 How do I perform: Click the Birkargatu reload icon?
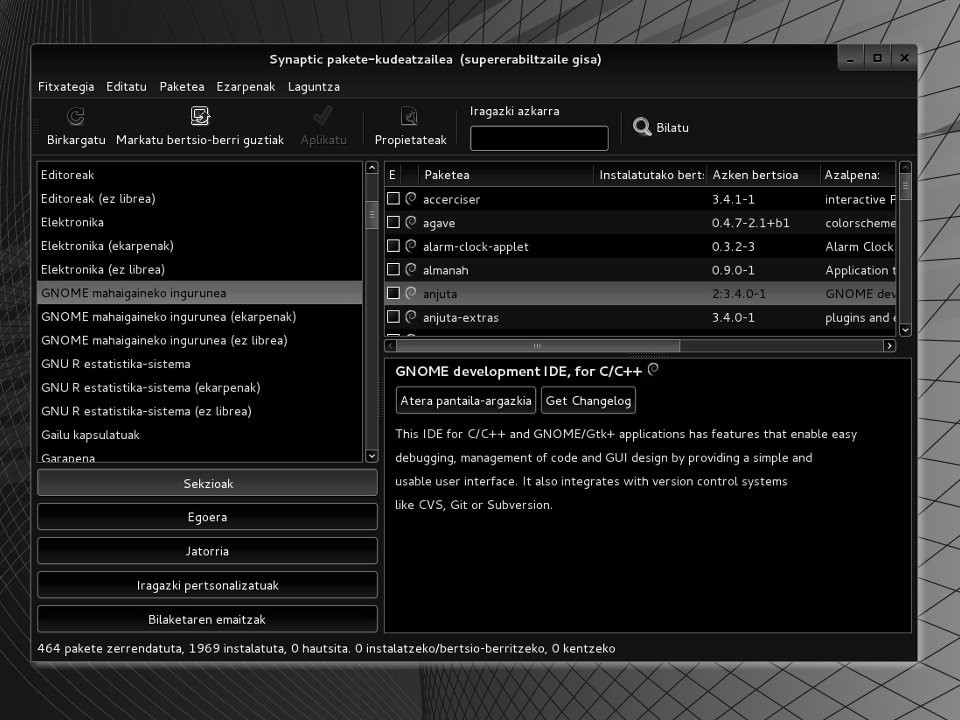point(76,116)
